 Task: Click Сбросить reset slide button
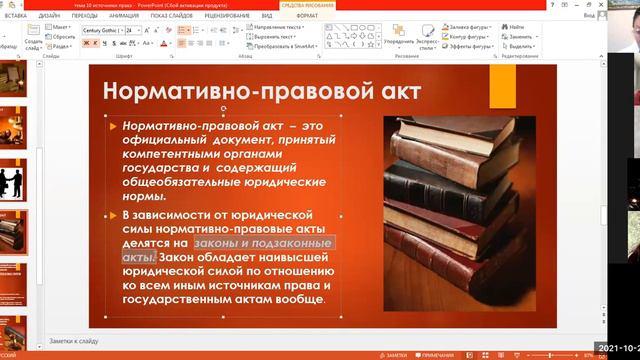click(60, 37)
